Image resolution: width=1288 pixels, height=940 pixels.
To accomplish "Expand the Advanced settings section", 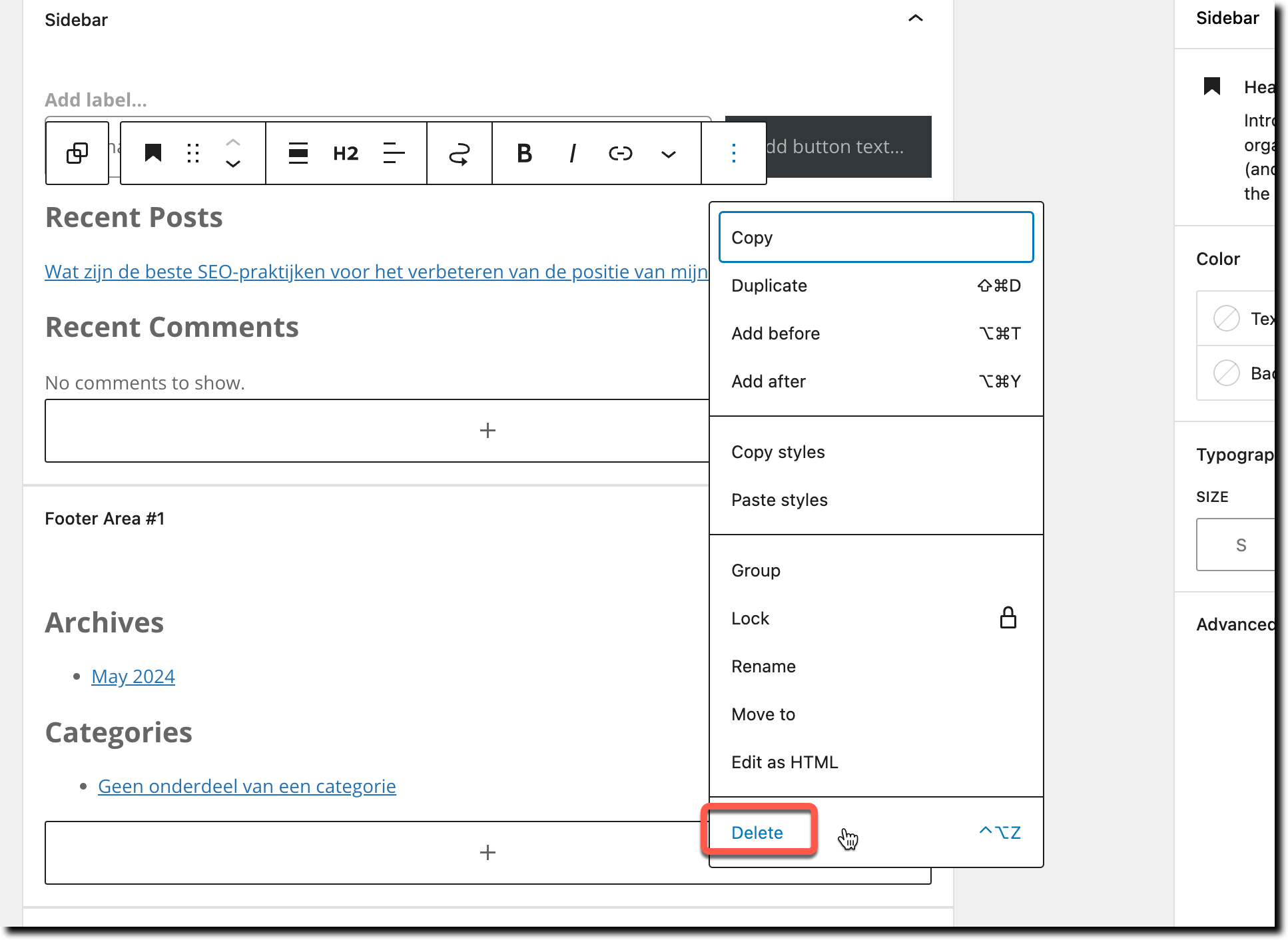I will coord(1235,624).
